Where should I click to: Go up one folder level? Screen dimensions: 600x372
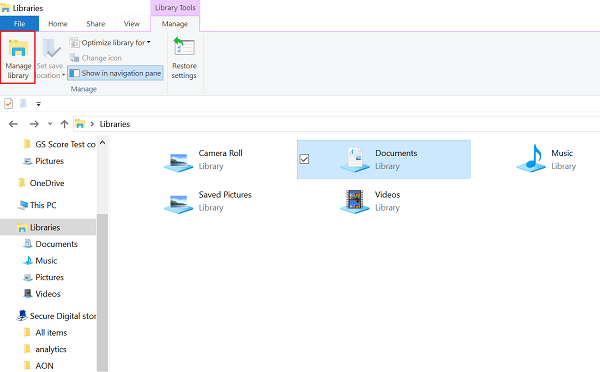tap(64, 124)
